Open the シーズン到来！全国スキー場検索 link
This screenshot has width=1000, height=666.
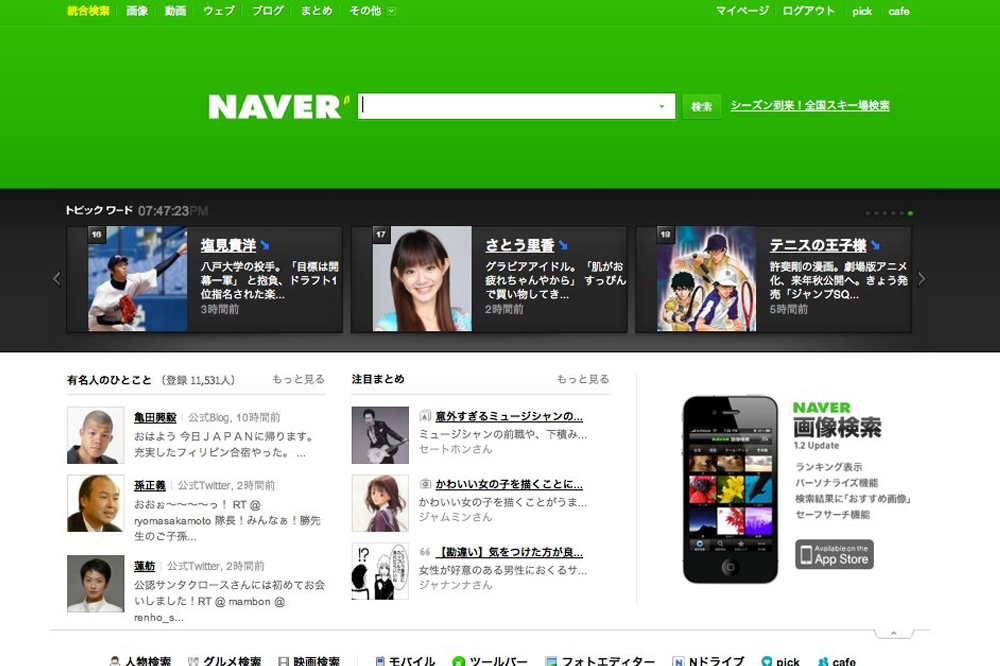tap(810, 105)
